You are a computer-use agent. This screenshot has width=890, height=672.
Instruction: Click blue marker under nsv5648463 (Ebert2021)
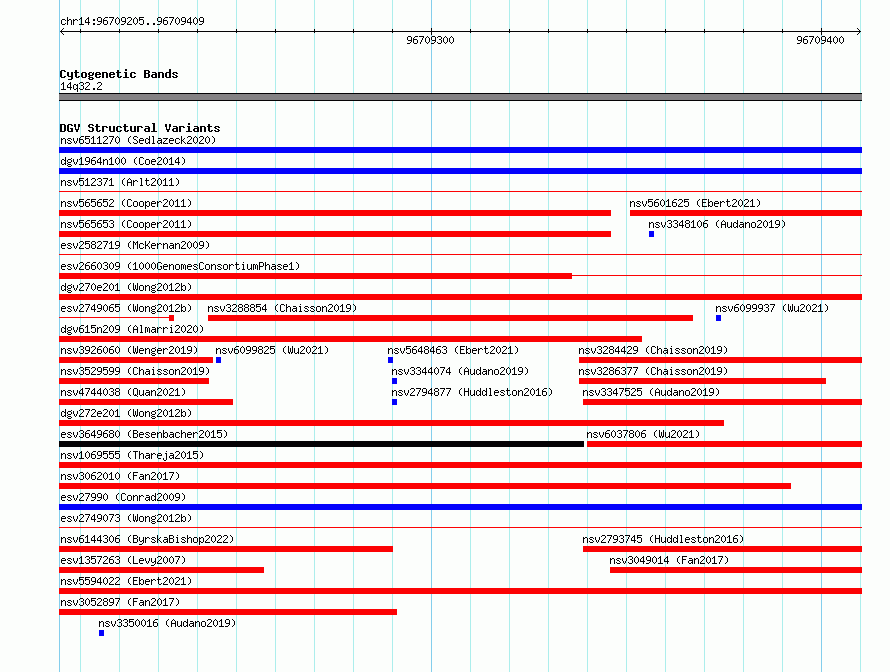(391, 360)
